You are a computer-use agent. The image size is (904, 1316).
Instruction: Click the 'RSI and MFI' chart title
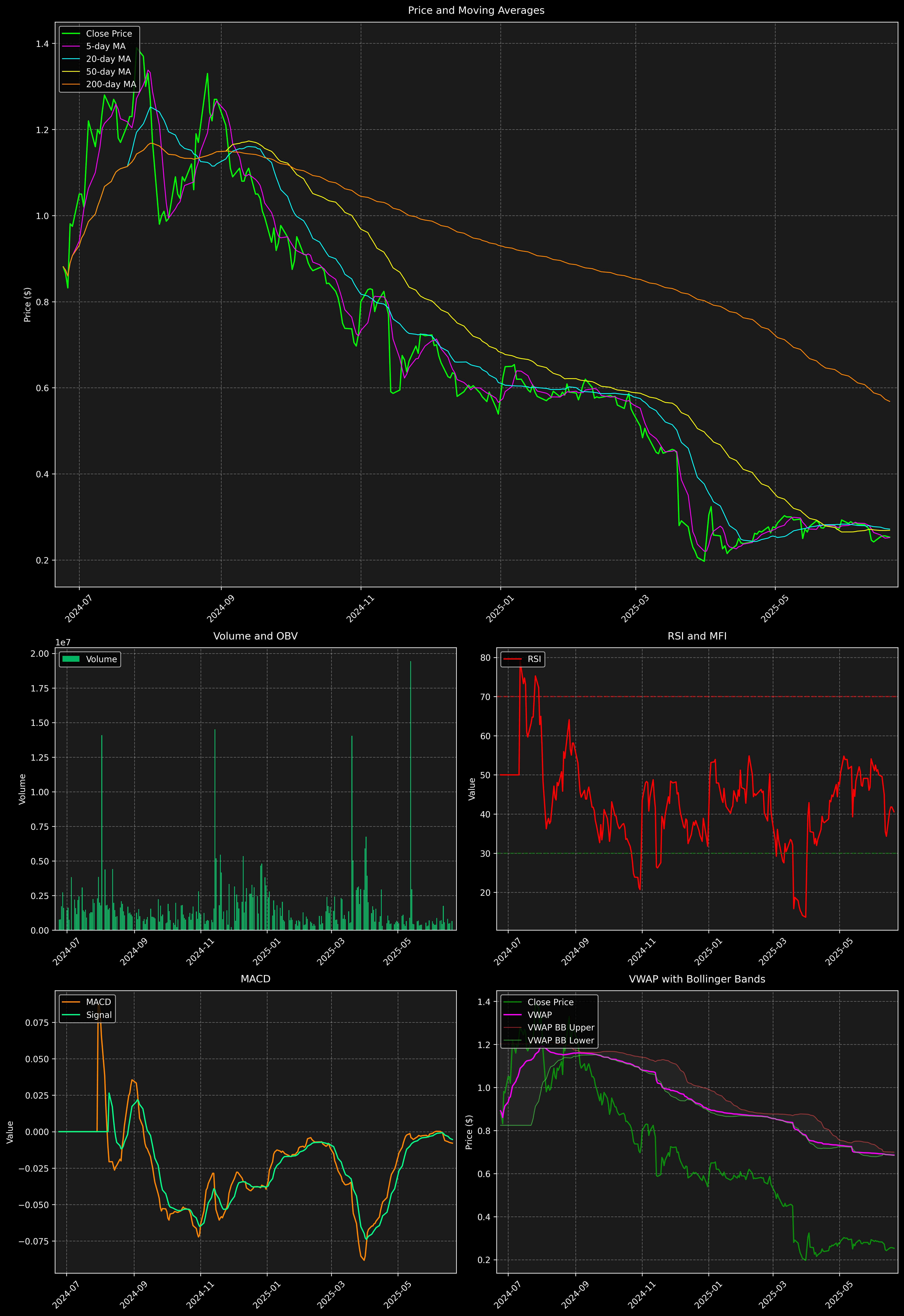[x=697, y=636]
